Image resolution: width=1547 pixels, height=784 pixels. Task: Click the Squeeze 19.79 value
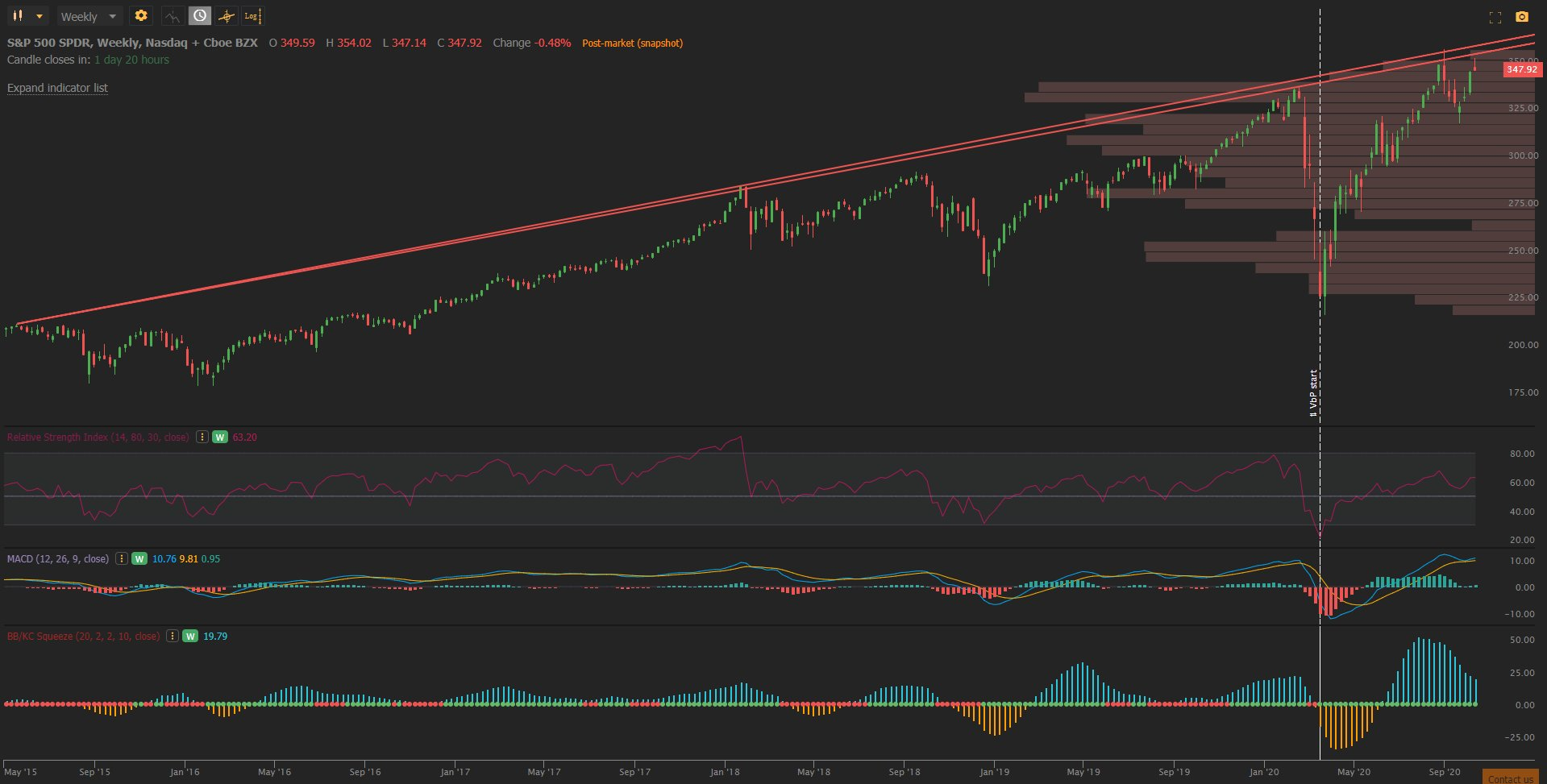coord(214,636)
